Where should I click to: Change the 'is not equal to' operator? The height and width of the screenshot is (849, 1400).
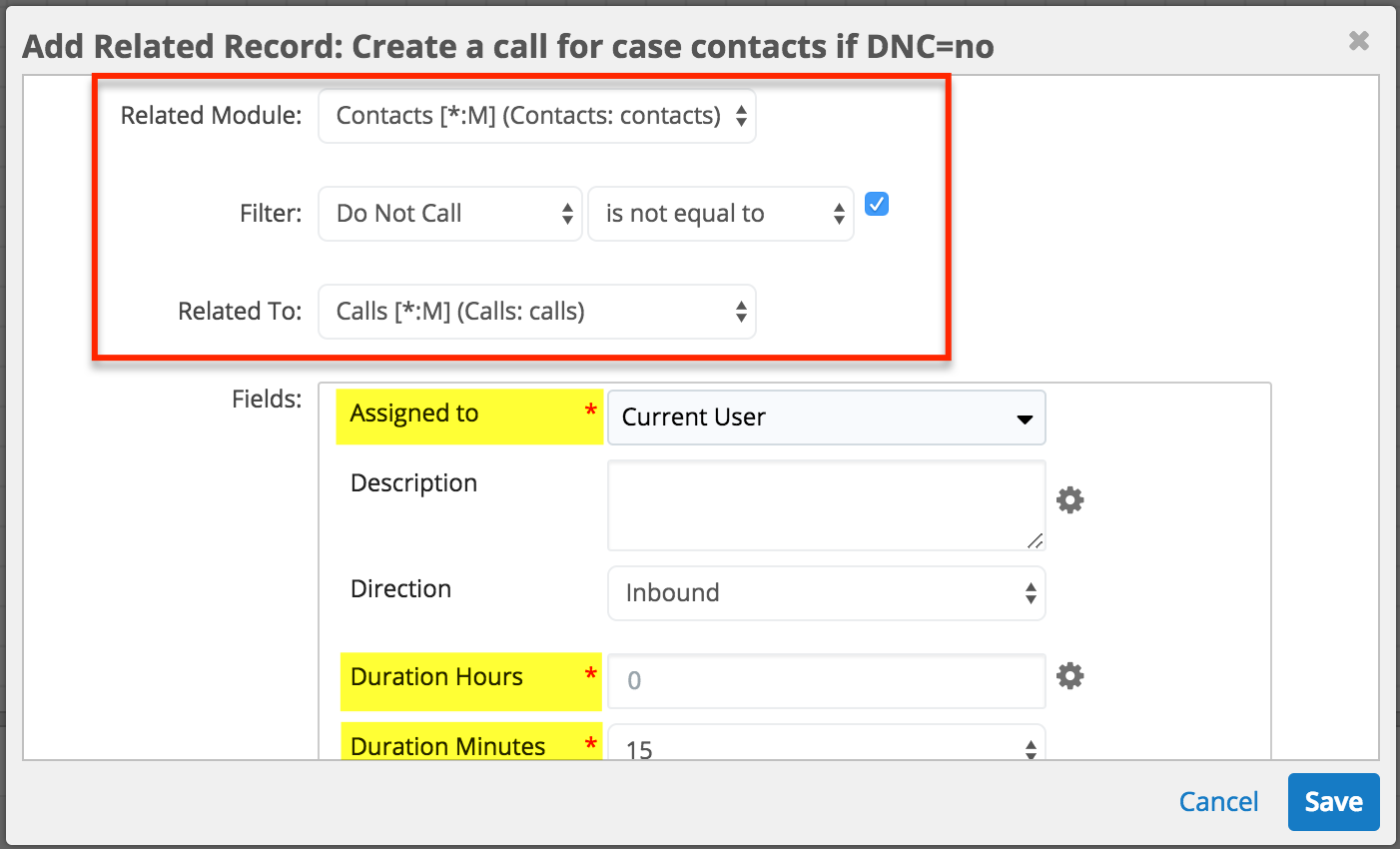[720, 214]
